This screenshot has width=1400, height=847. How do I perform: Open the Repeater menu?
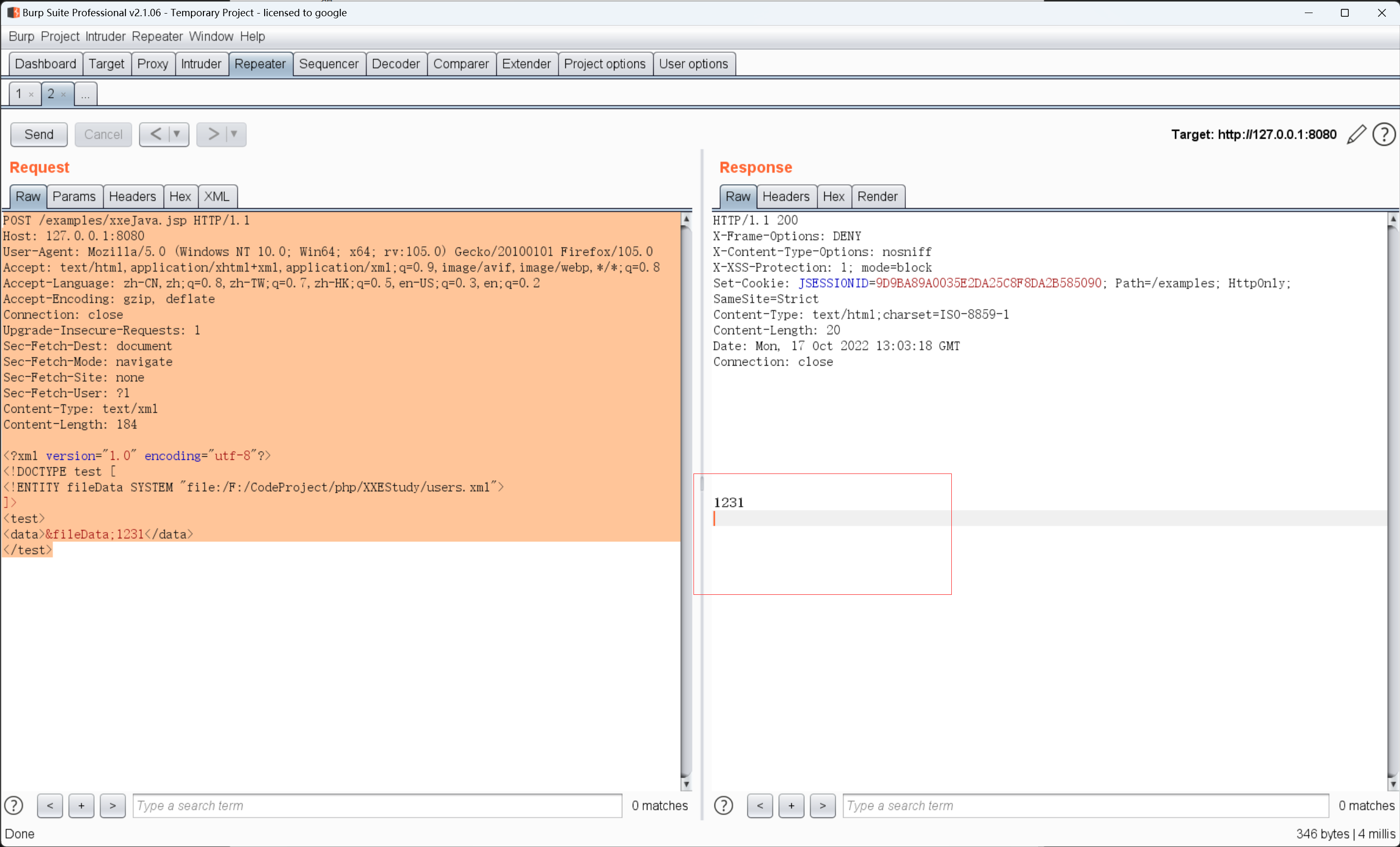[x=157, y=37]
